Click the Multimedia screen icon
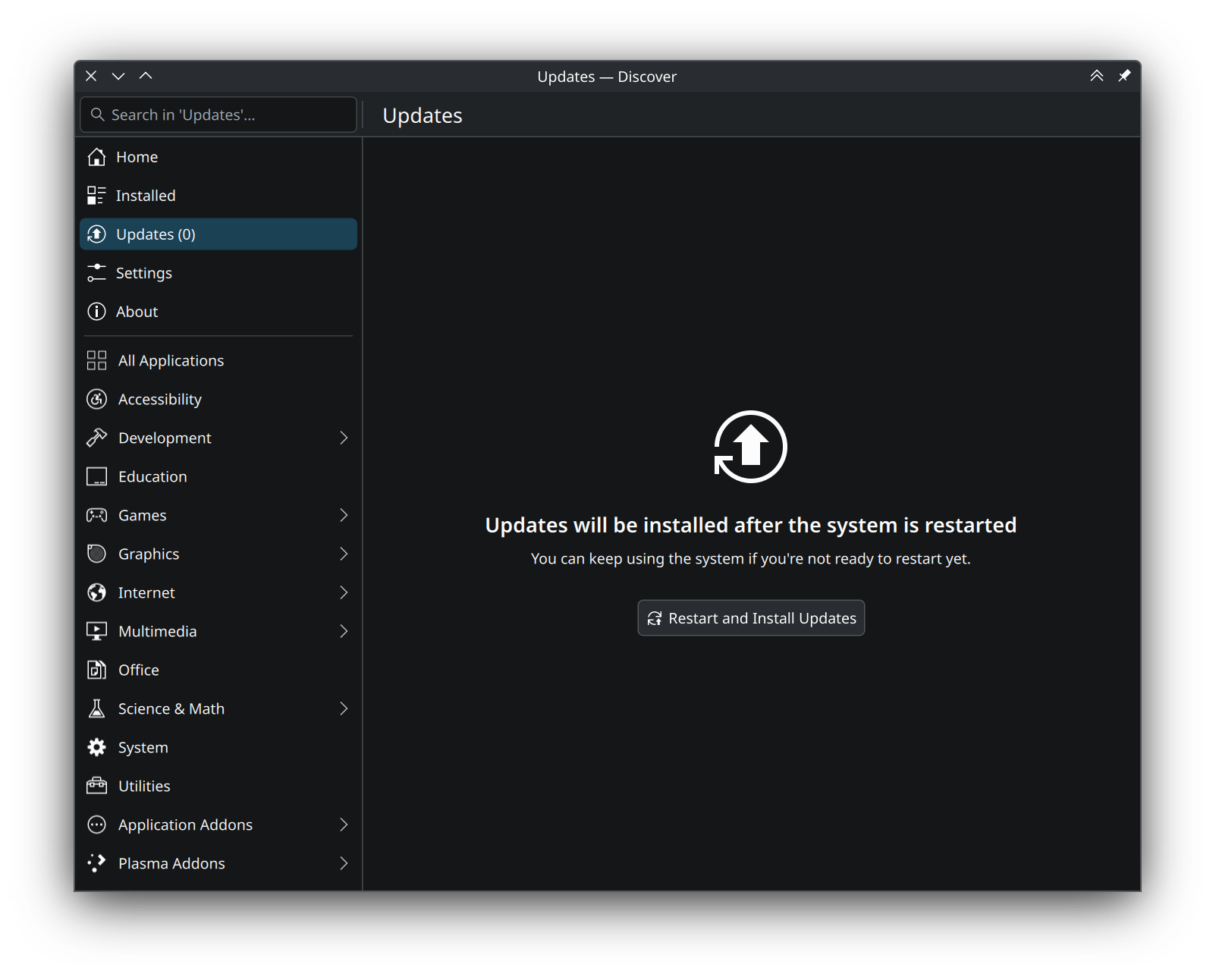Viewport: 1216px width, 980px height. point(96,631)
